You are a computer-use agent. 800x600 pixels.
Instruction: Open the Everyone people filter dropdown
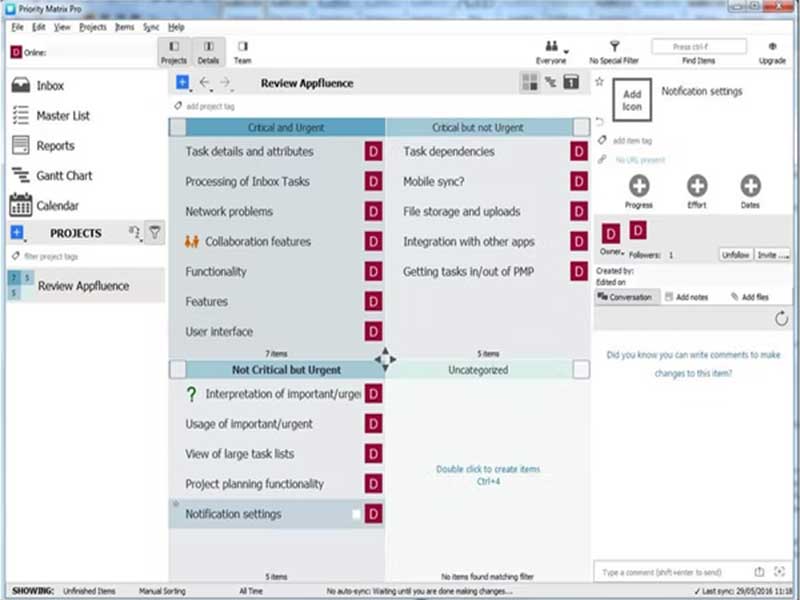coord(552,52)
